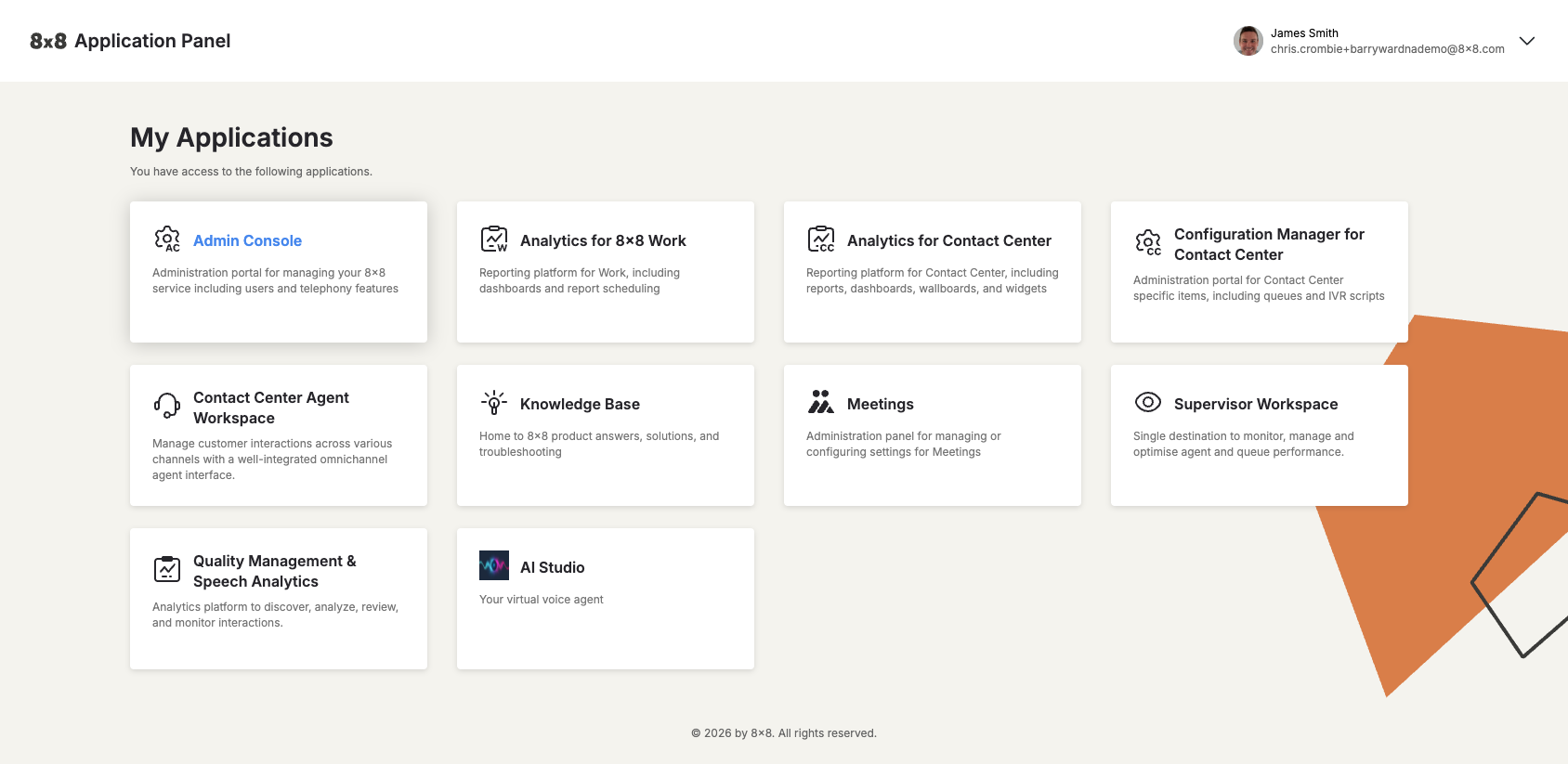Click the Analytics for 8x8 Work icon
The image size is (1568, 764).
pyautogui.click(x=494, y=240)
